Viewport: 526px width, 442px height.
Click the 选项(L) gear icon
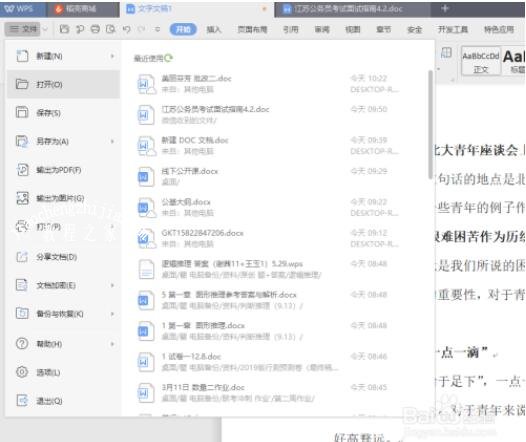[22, 372]
